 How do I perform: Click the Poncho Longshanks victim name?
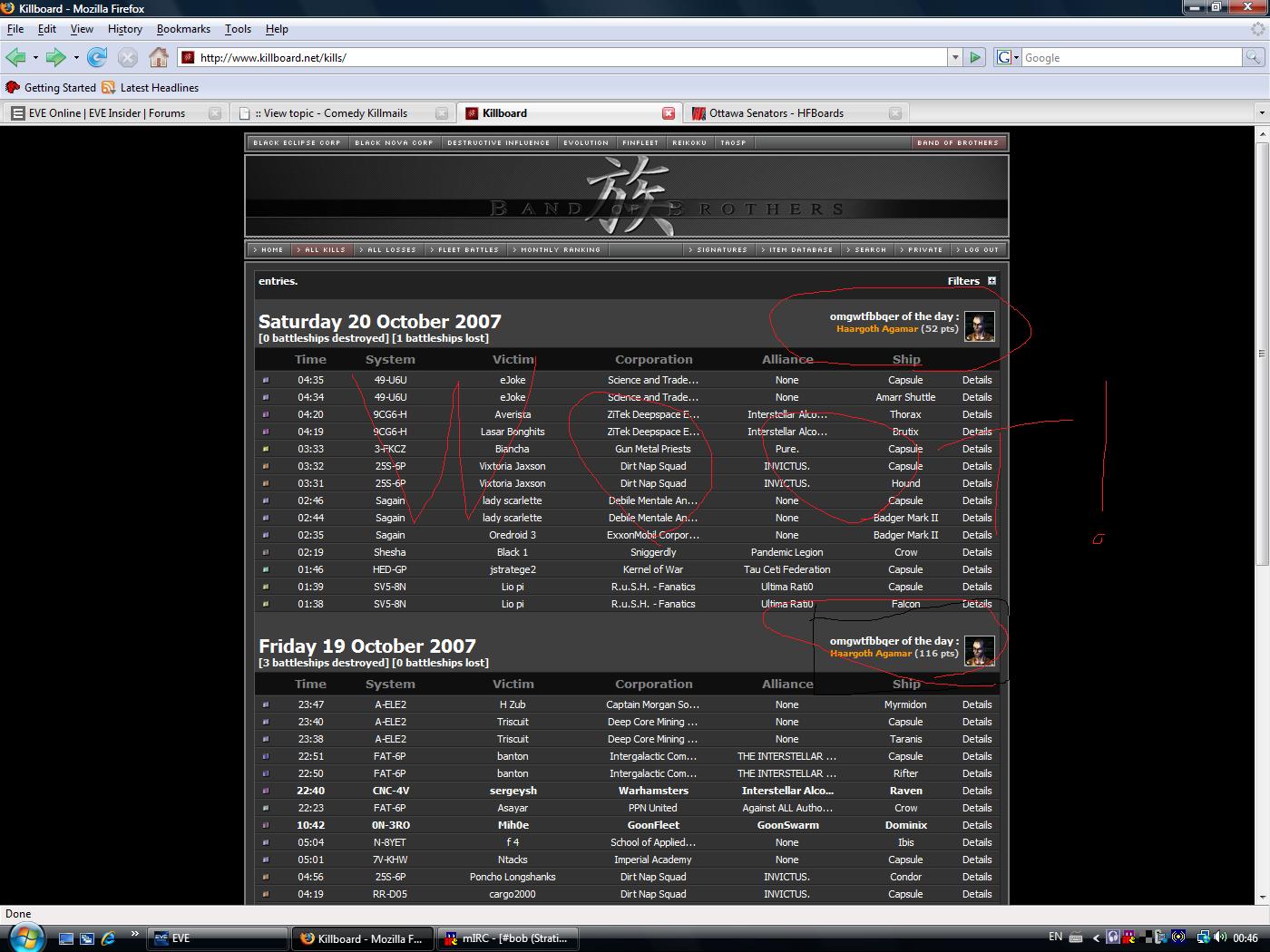(x=513, y=878)
